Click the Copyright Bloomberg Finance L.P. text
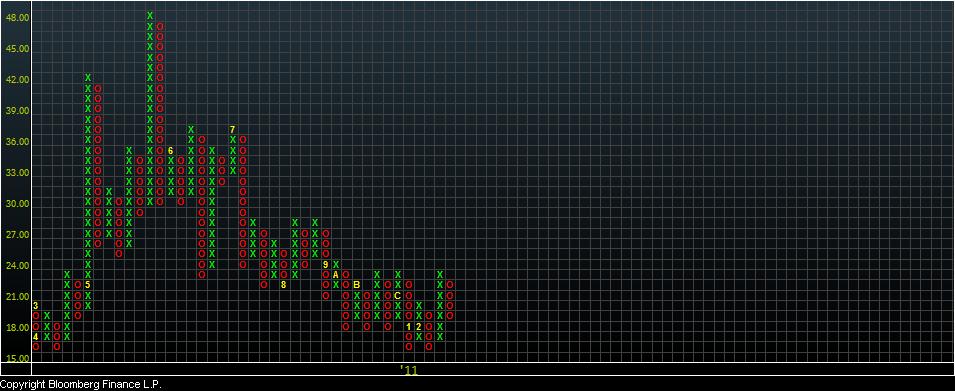 coord(81,384)
